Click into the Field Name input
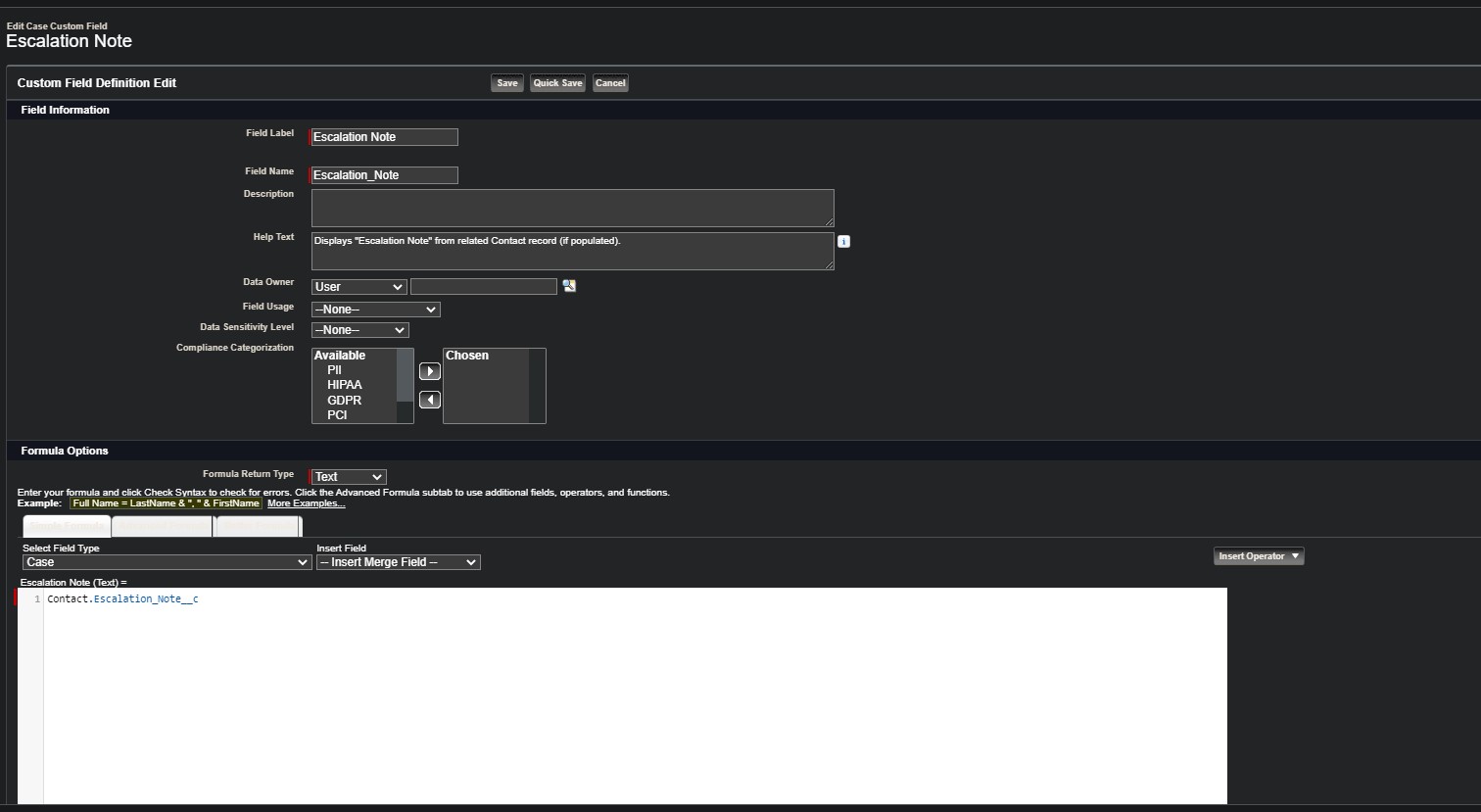Screen dimensions: 1481x812 tap(384, 175)
